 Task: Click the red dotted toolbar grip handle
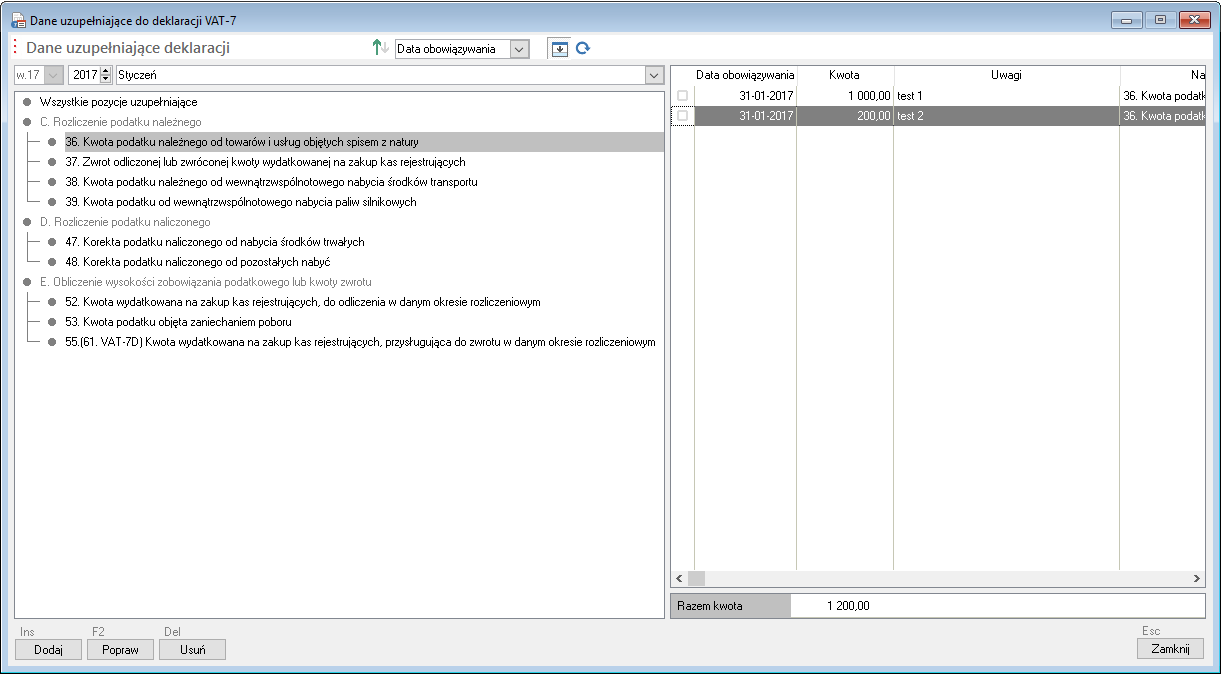(x=15, y=48)
